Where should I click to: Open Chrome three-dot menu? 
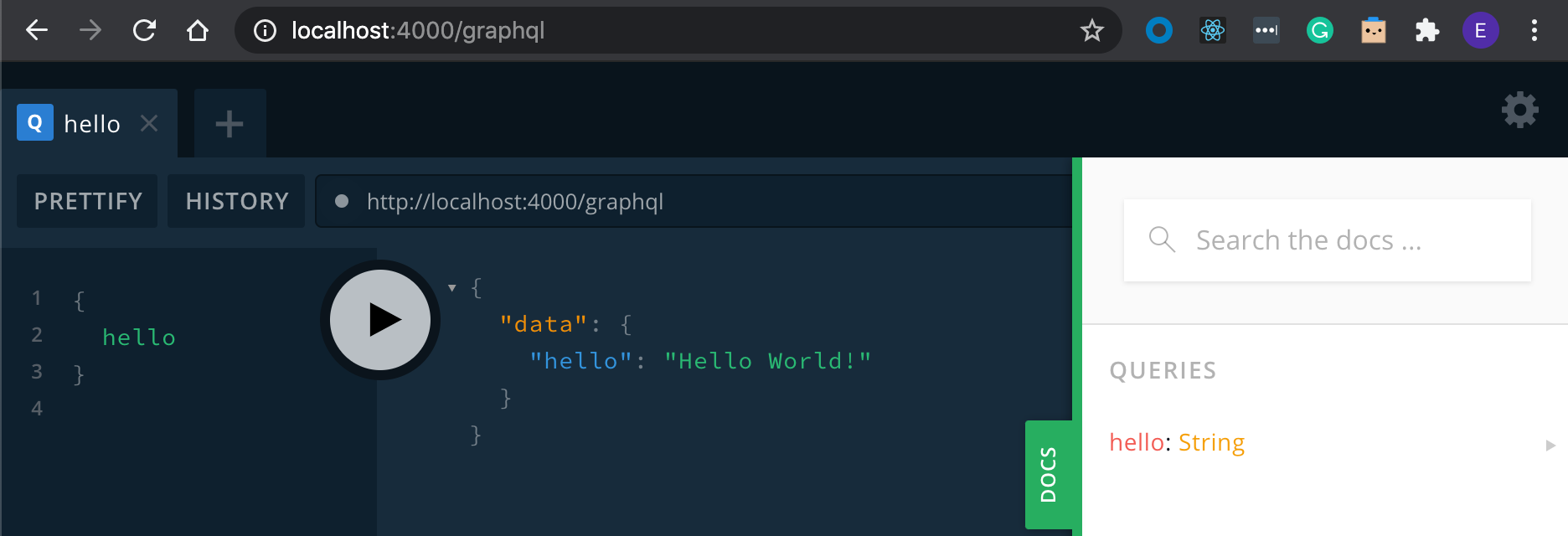point(1534,31)
